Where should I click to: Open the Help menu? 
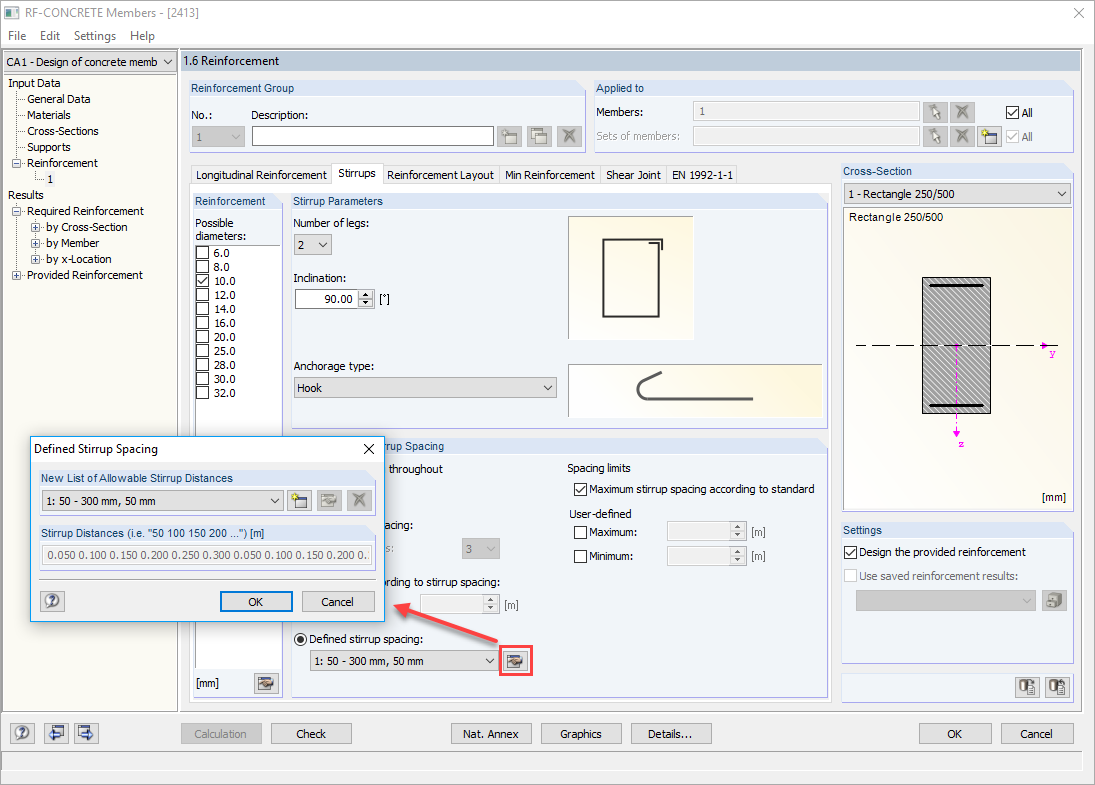(142, 36)
